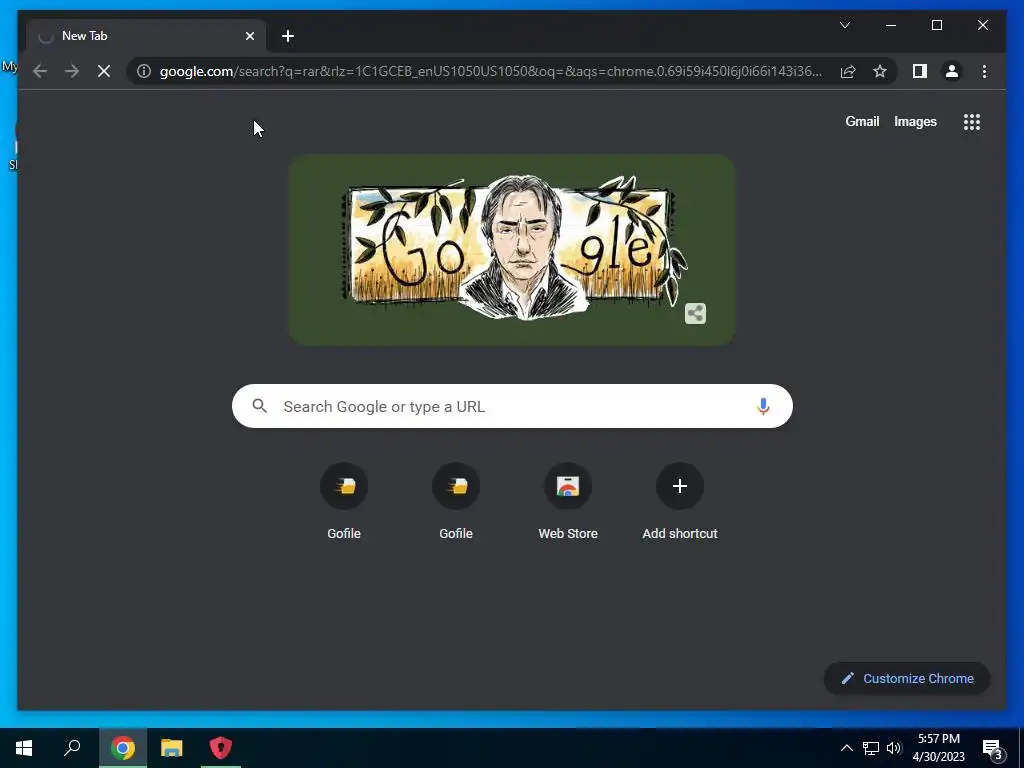The height and width of the screenshot is (768, 1024).
Task: Click the forward navigation arrow
Action: pyautogui.click(x=72, y=71)
